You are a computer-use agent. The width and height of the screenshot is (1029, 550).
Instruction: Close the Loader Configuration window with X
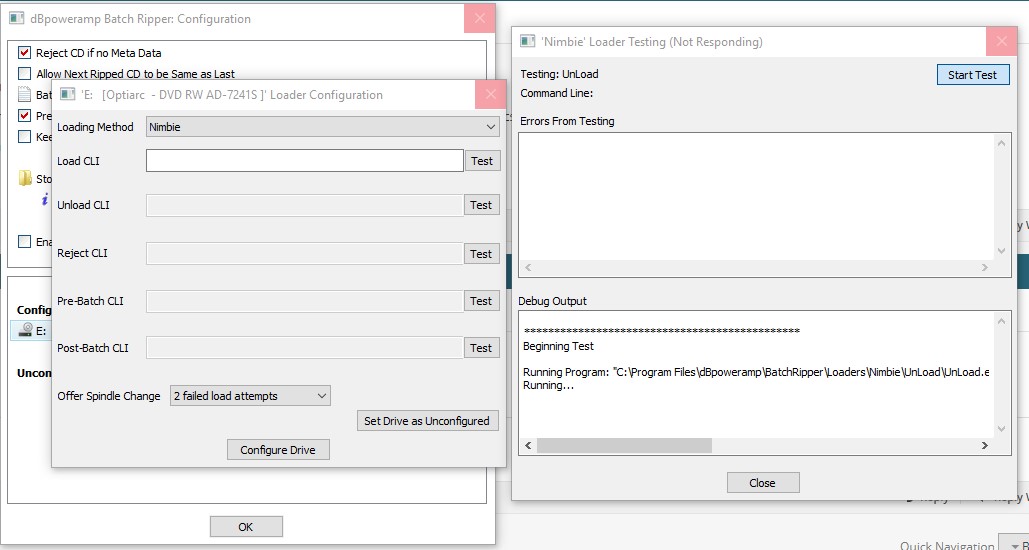pos(490,94)
